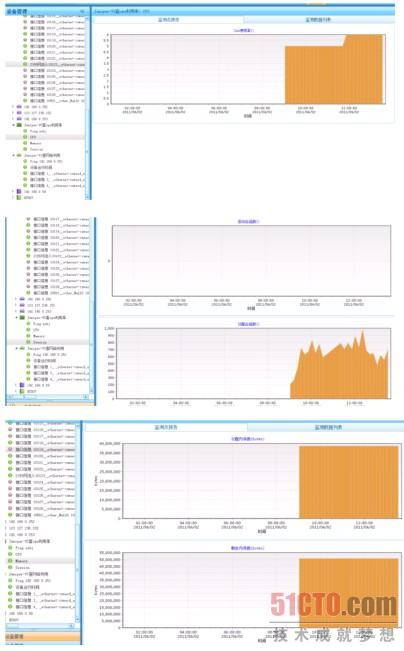Click the blue Cpu usage chart title link
Image resolution: width=404 pixels, height=651 pixels.
pyautogui.click(x=243, y=30)
